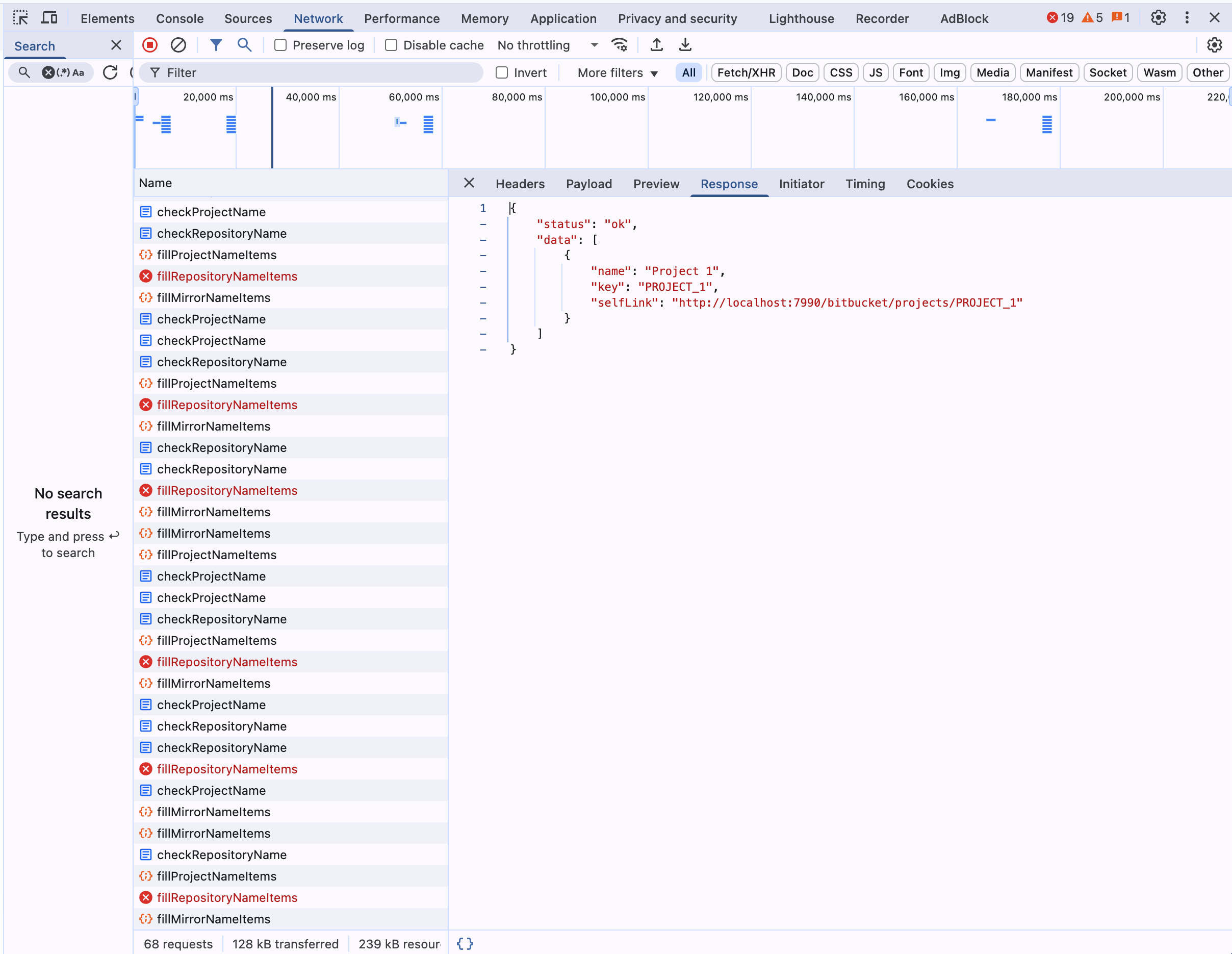Screen dimensions: 1232x954
Task: Select the first checkProjectName request
Action: [291, 212]
